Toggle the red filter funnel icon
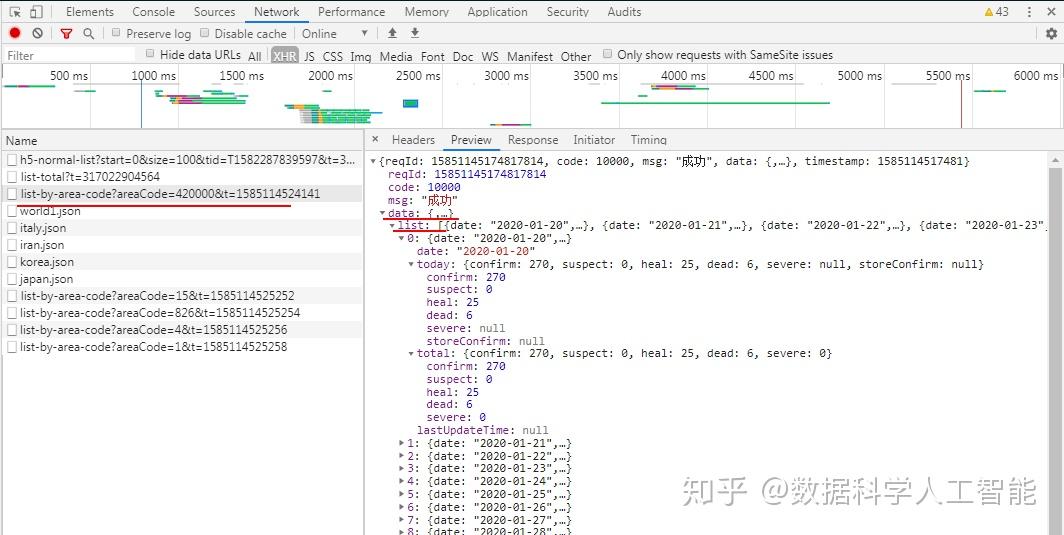Image resolution: width=1064 pixels, height=535 pixels. [66, 33]
